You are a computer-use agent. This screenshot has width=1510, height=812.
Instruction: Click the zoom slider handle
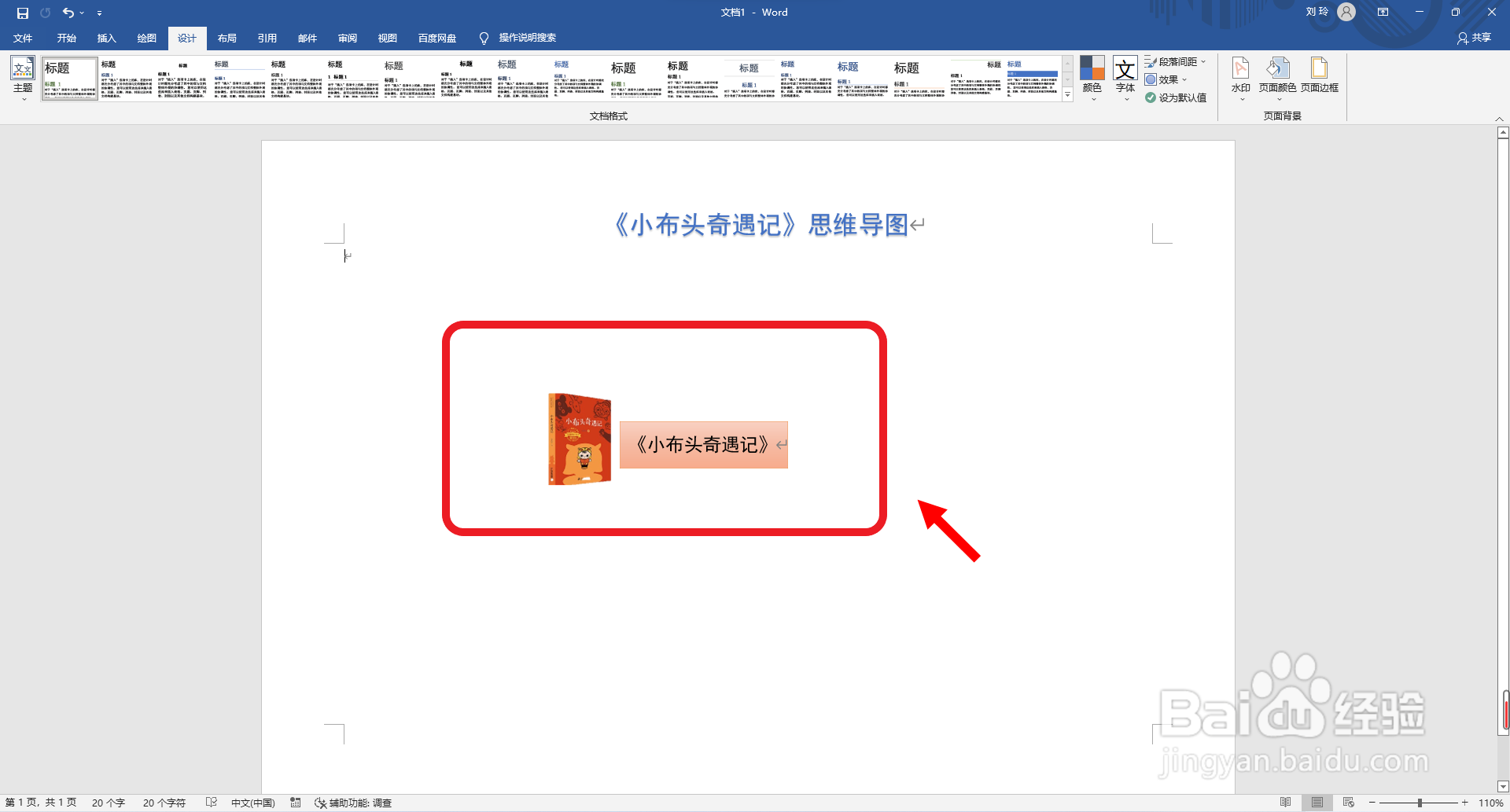[x=1420, y=803]
